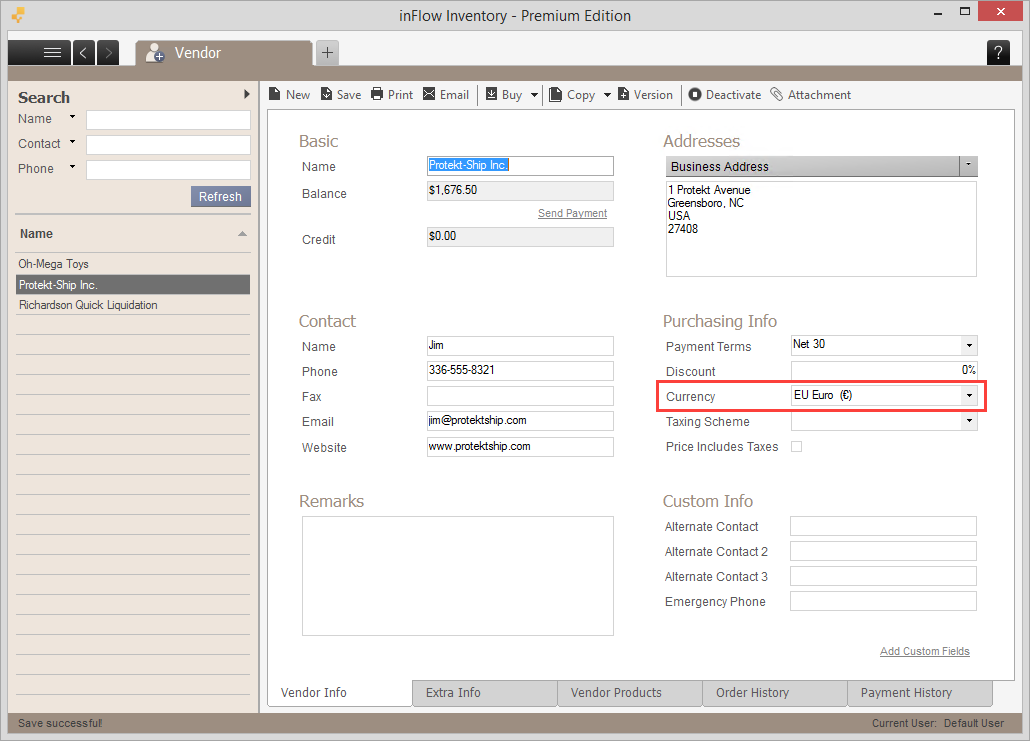Select Protekt-Ship Inc. in vendor list
Screen dimensions: 1030x741
[133, 284]
